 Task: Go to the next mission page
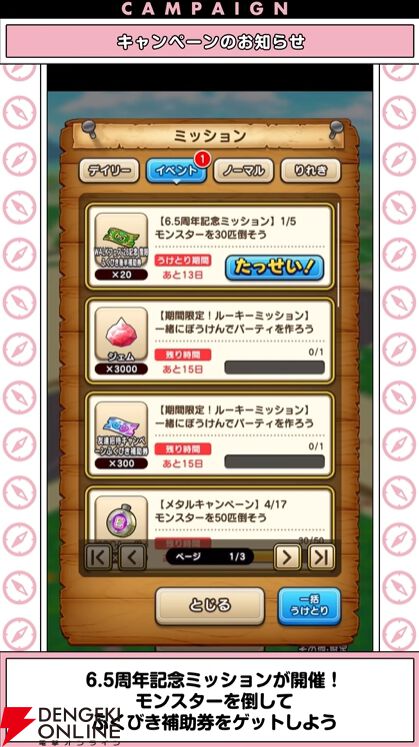click(287, 556)
